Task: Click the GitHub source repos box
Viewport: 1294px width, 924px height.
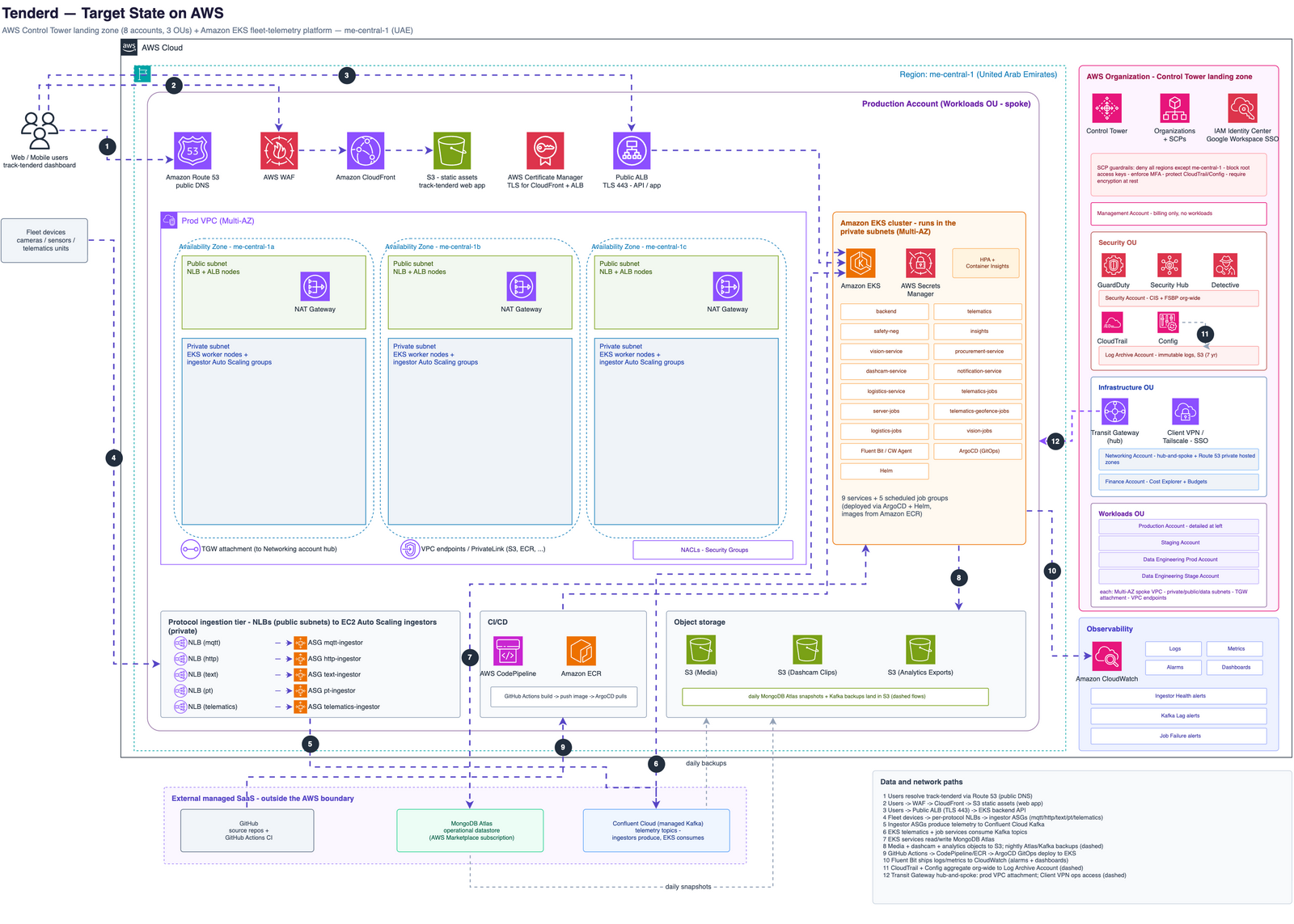Action: pyautogui.click(x=247, y=830)
